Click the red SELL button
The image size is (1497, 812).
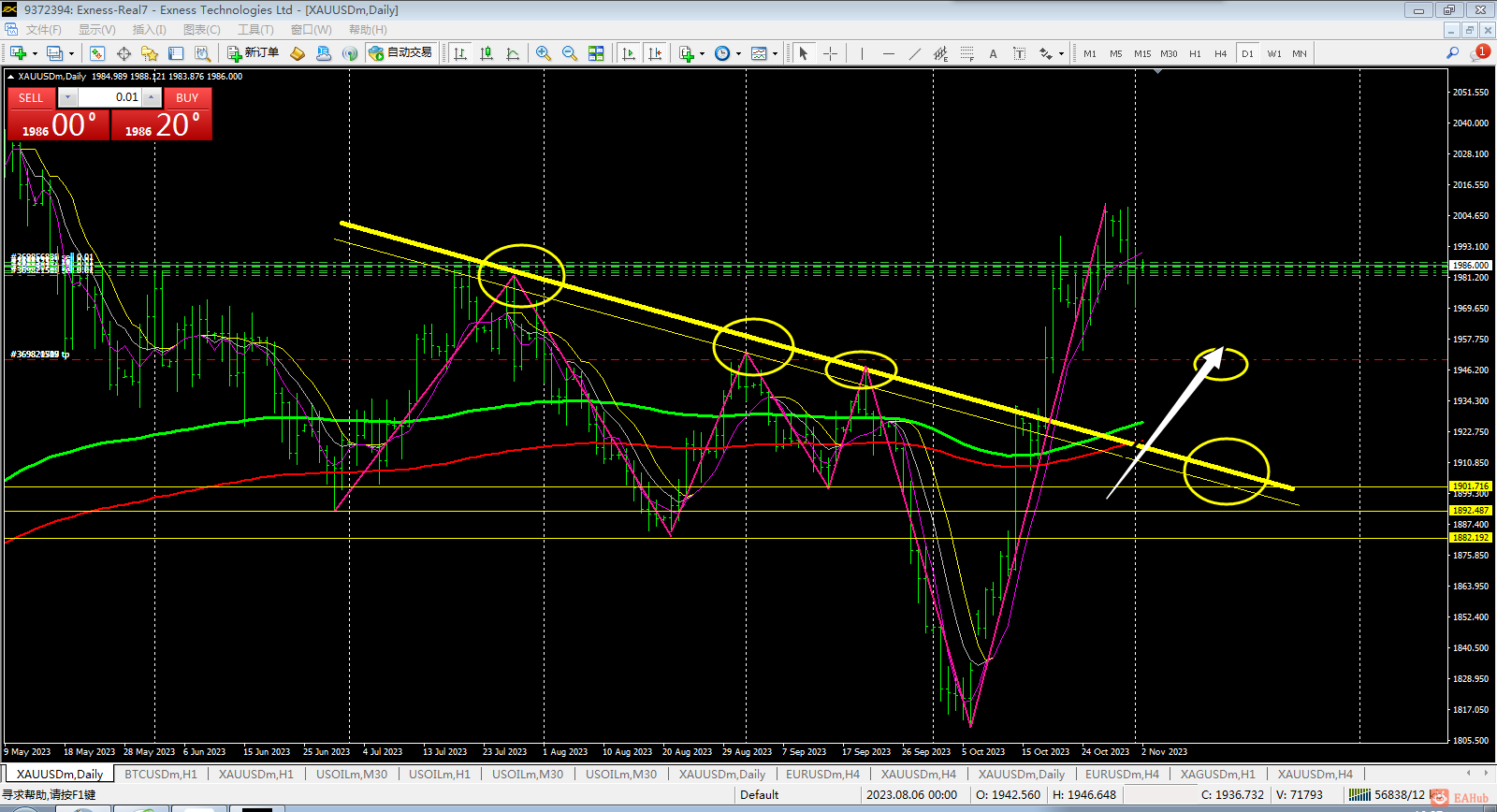[31, 97]
